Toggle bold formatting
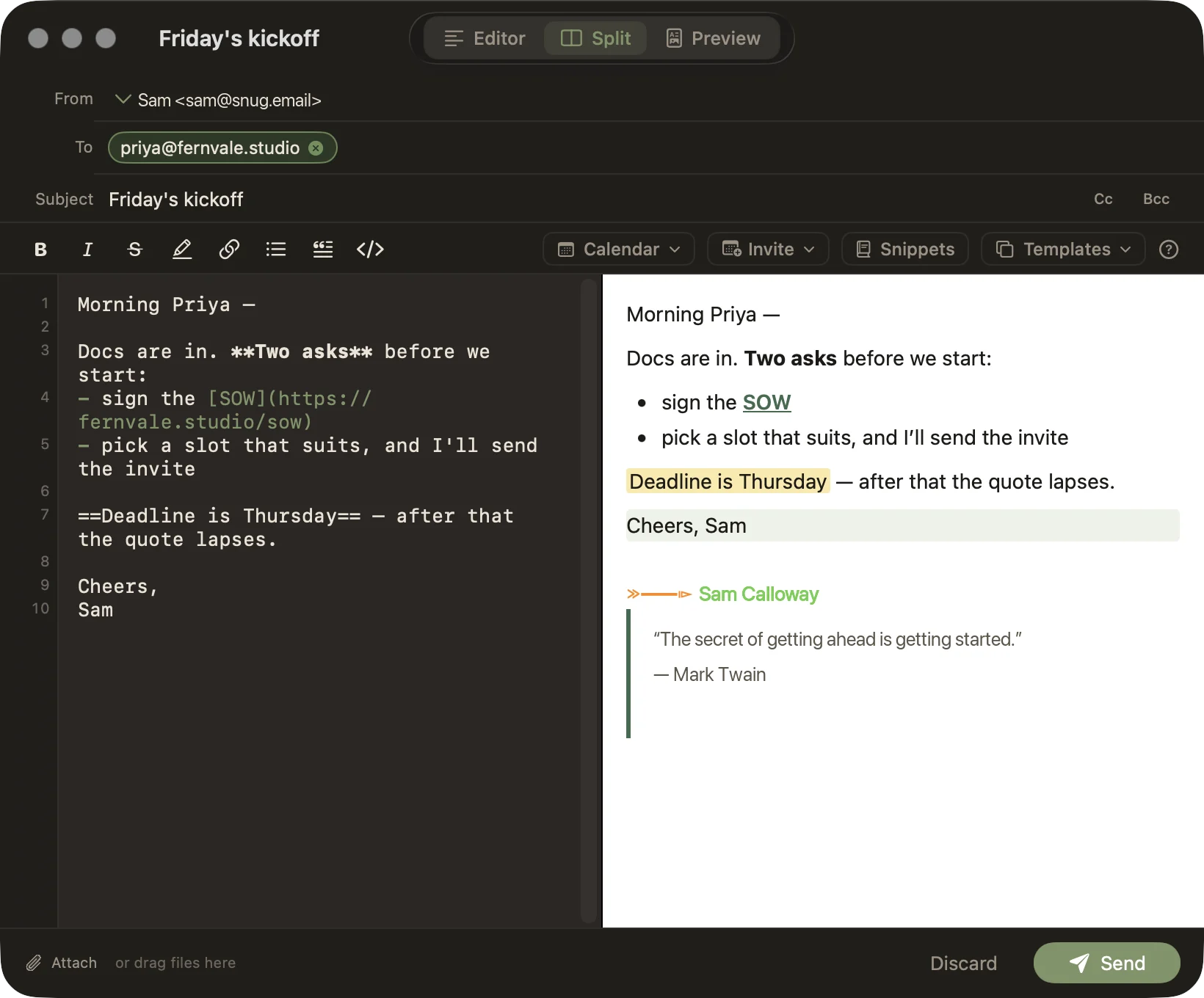 click(x=40, y=249)
